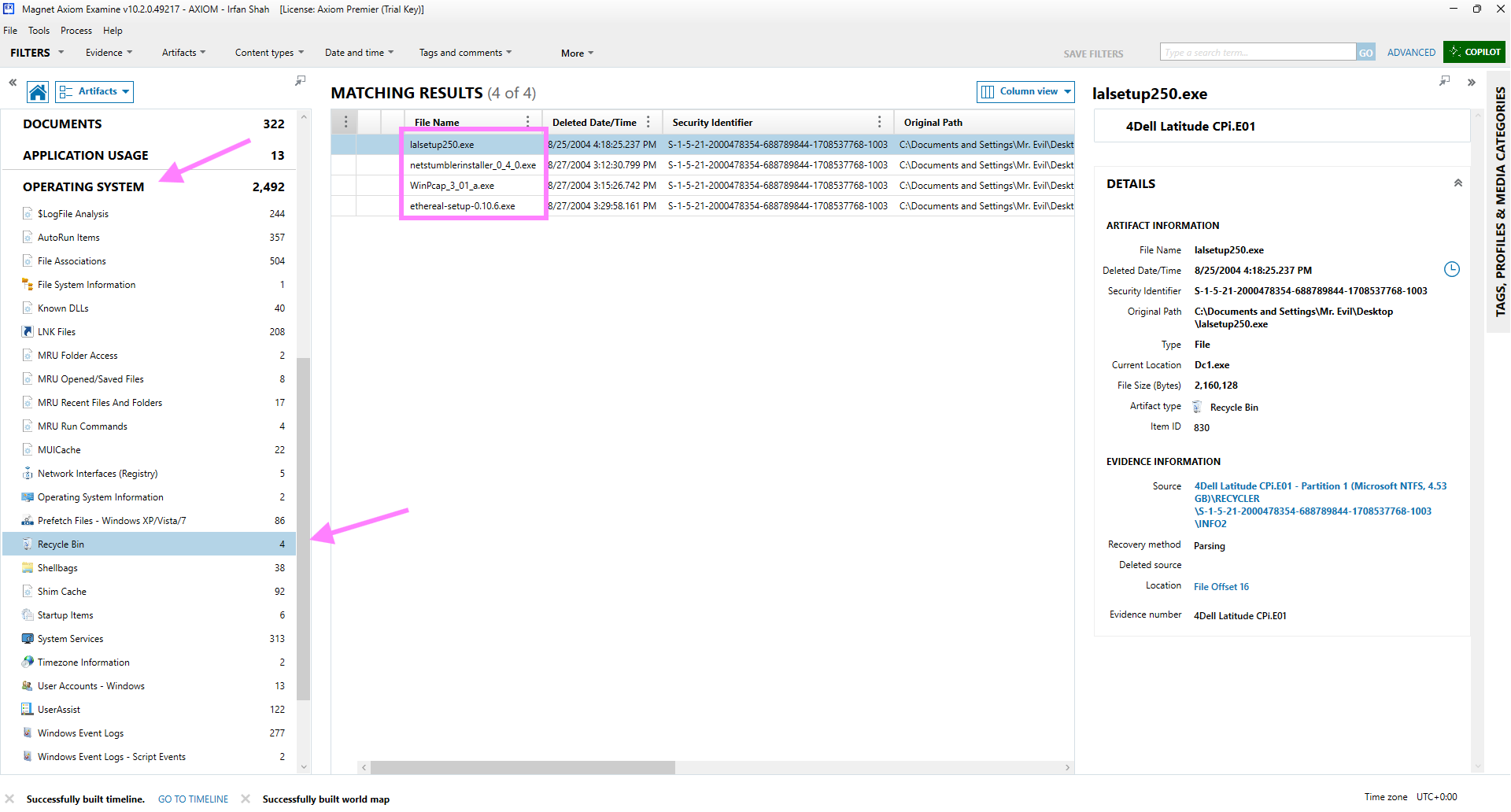The image size is (1511, 812).
Task: Click the Timezone Information globe icon
Action: click(28, 663)
